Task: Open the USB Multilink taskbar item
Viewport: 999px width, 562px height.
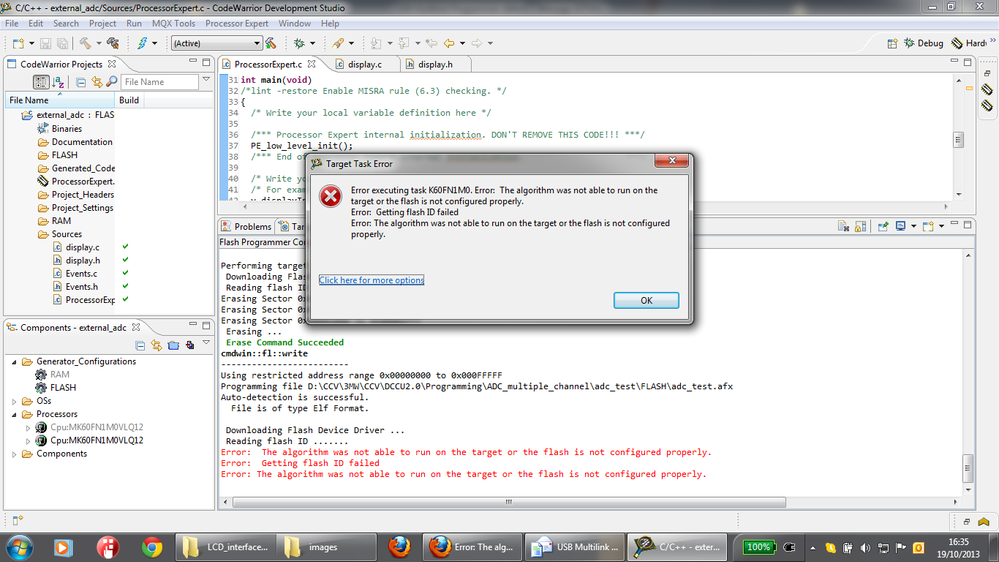Action: [575, 547]
